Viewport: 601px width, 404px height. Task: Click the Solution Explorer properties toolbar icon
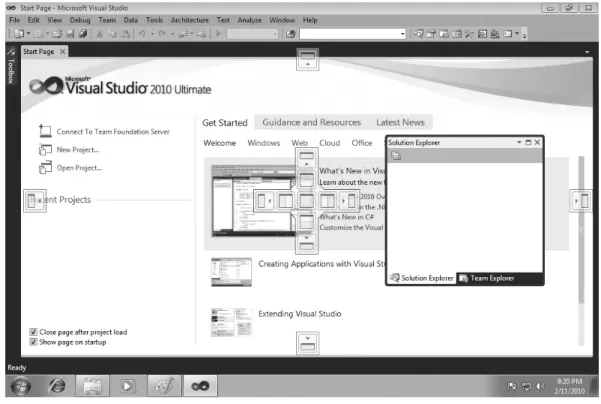pos(396,156)
